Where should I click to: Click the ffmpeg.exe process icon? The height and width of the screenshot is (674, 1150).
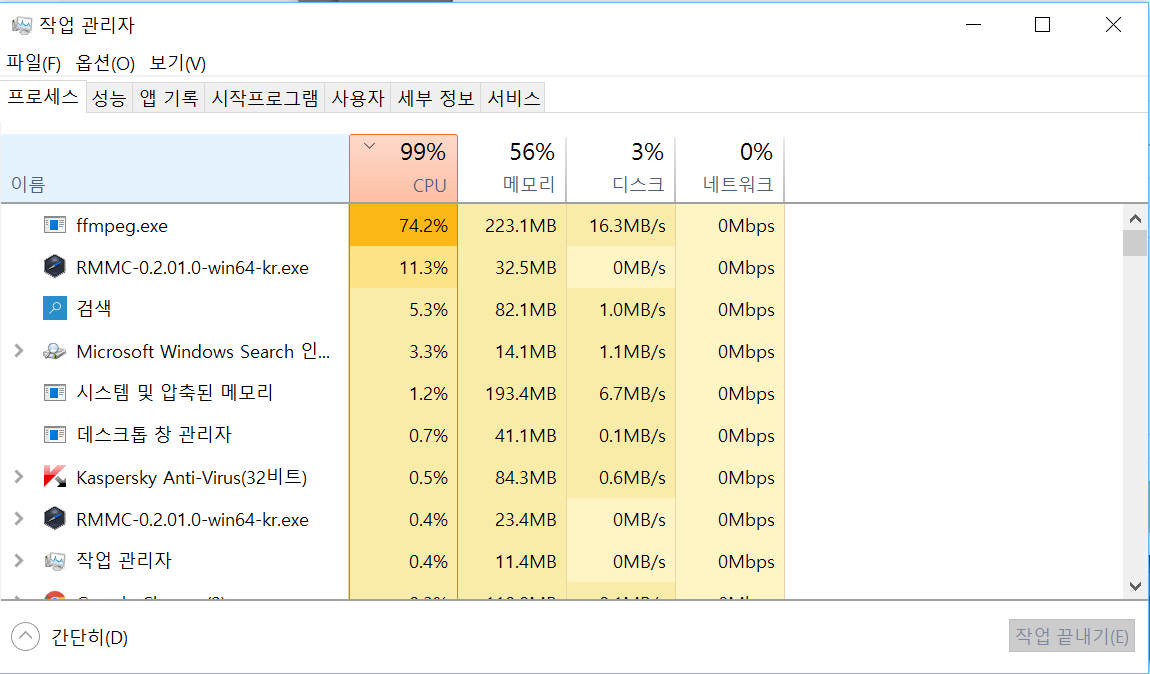pyautogui.click(x=55, y=225)
